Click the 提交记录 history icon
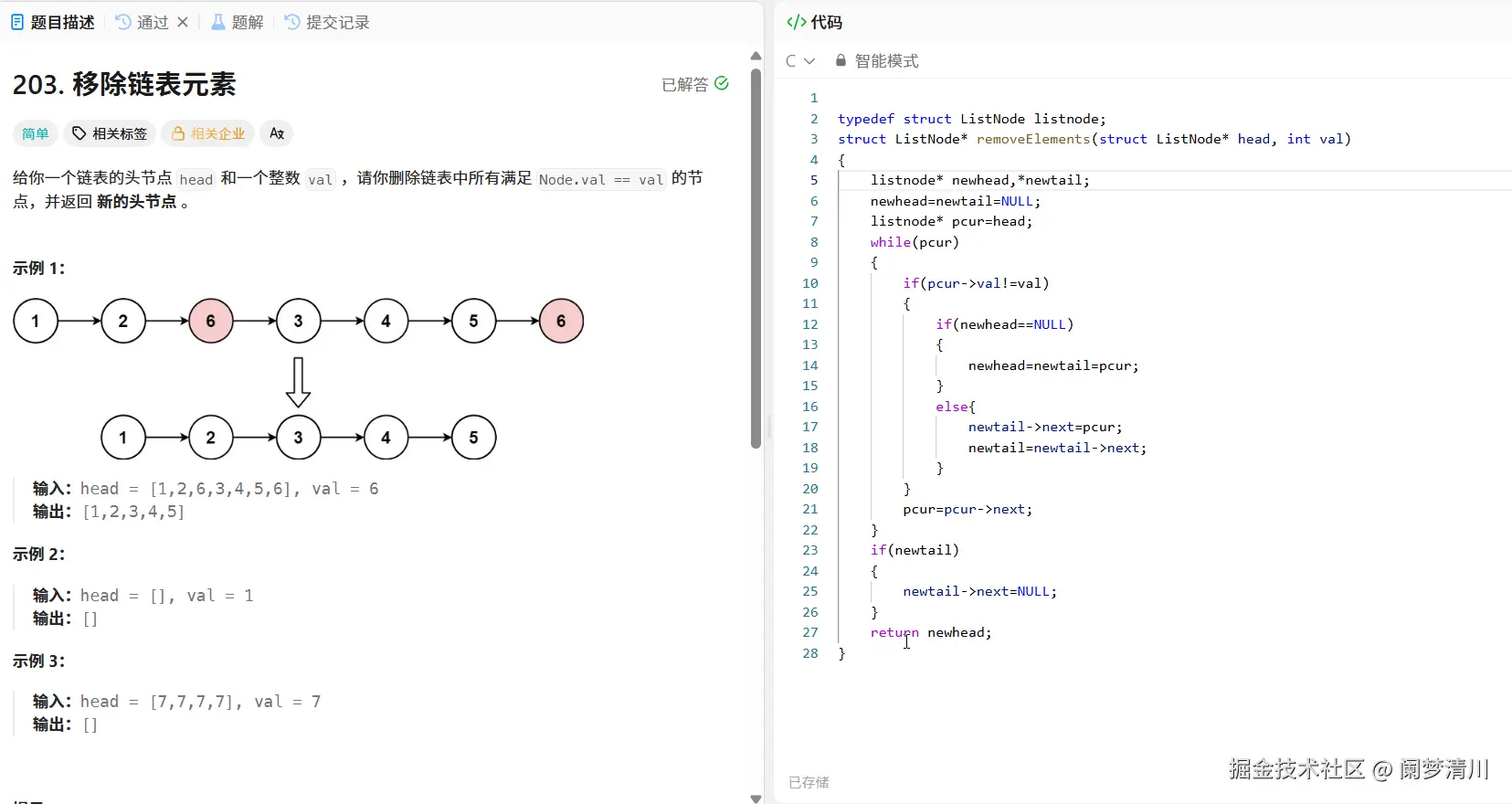This screenshot has height=804, width=1512. pyautogui.click(x=292, y=22)
